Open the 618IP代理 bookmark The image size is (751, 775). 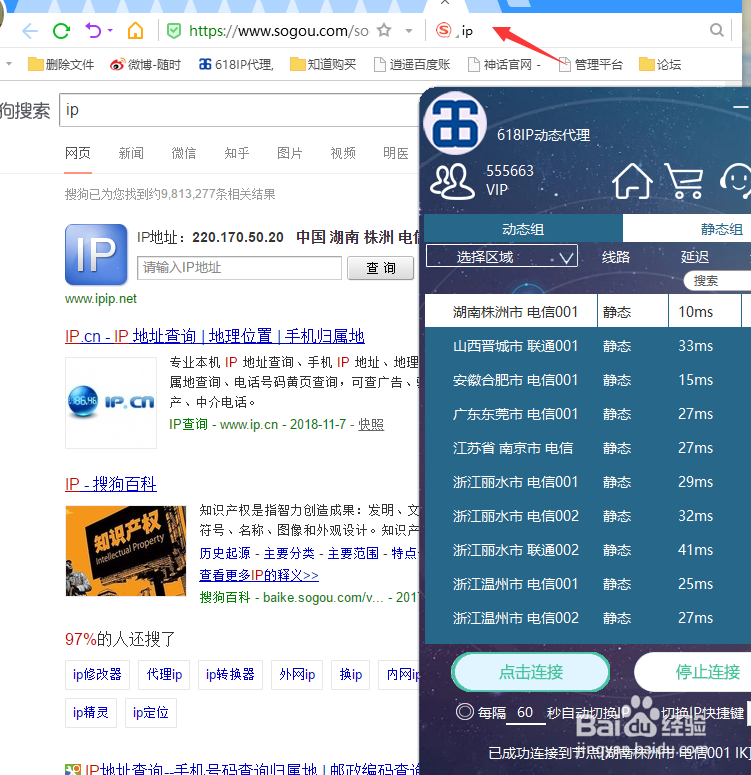(x=236, y=64)
